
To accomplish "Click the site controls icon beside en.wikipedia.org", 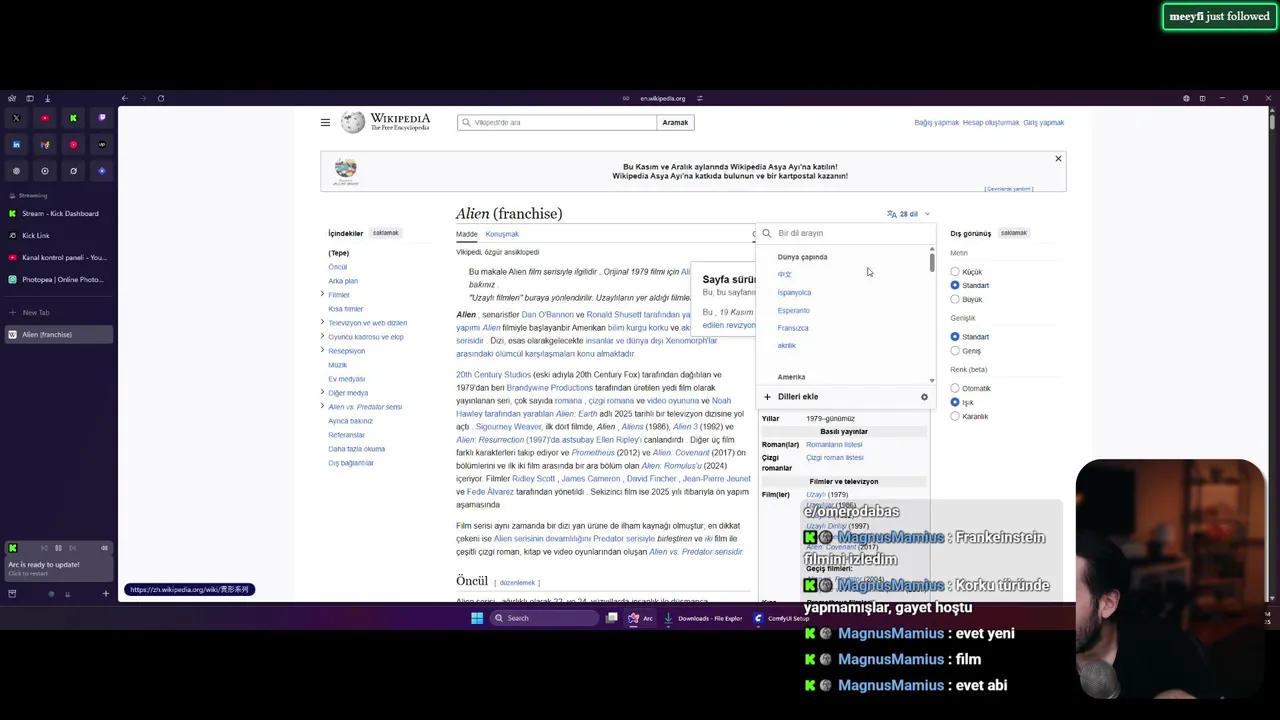I will 699,98.
